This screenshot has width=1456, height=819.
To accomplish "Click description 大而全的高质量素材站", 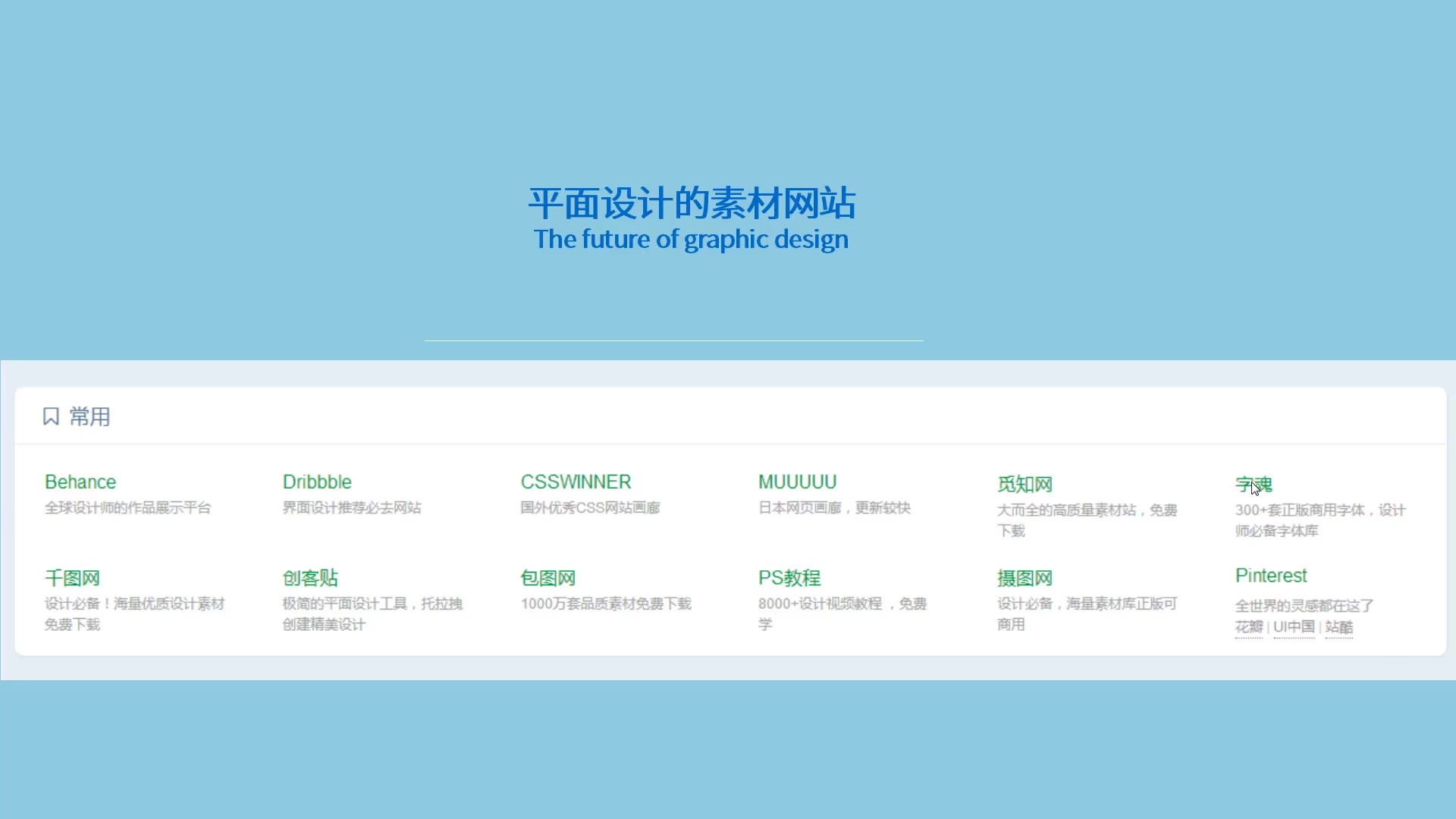I will [x=1066, y=510].
